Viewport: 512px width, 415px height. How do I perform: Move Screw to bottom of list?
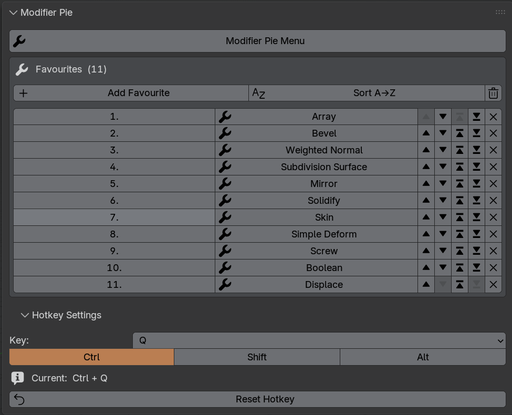[x=476, y=251]
